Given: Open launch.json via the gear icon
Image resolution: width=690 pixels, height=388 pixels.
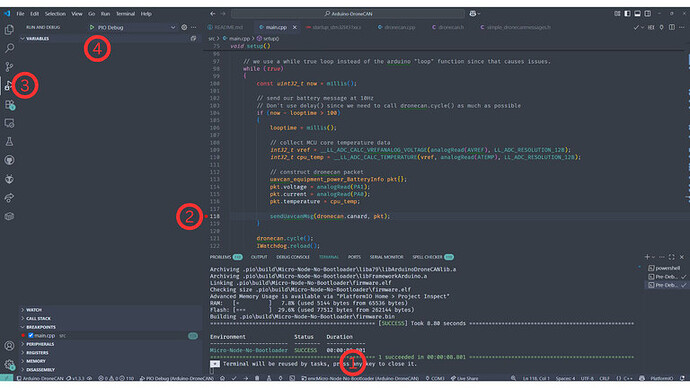Looking at the screenshot, I should coord(184,27).
